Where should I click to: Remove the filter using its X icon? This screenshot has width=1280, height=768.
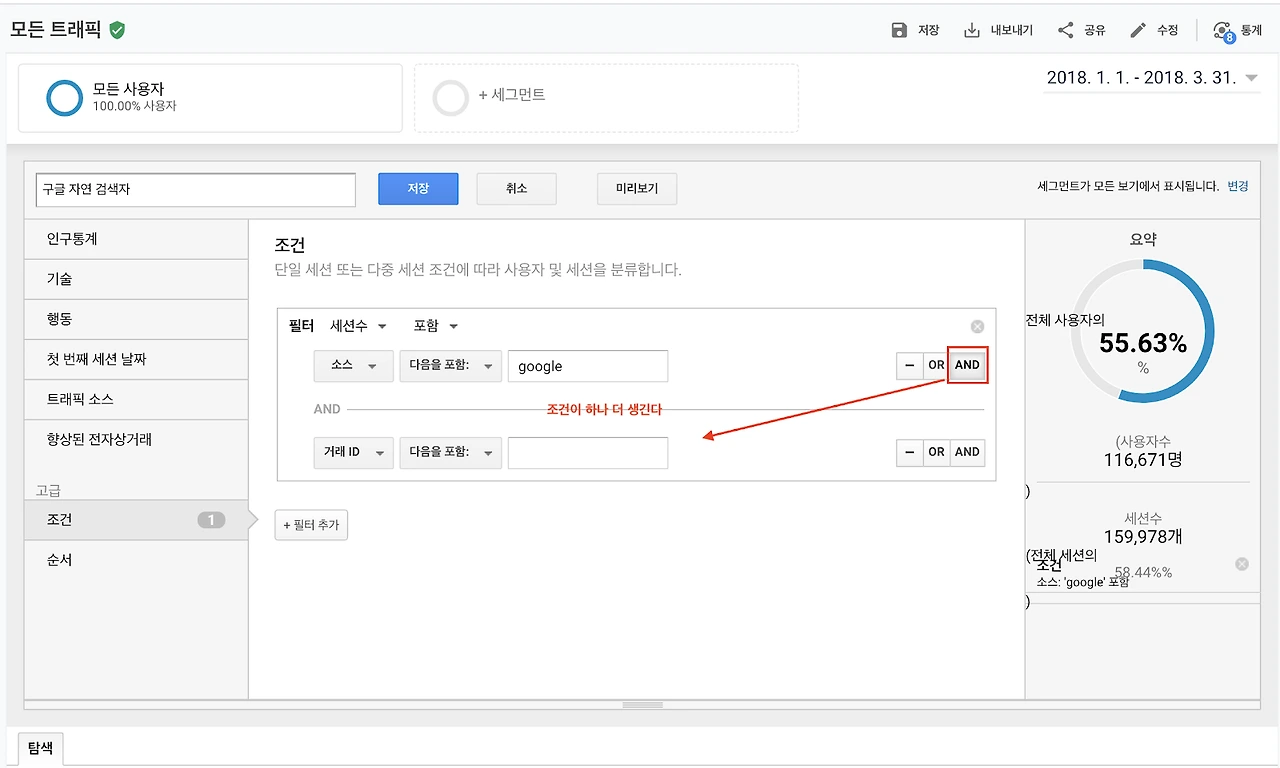coord(977,326)
